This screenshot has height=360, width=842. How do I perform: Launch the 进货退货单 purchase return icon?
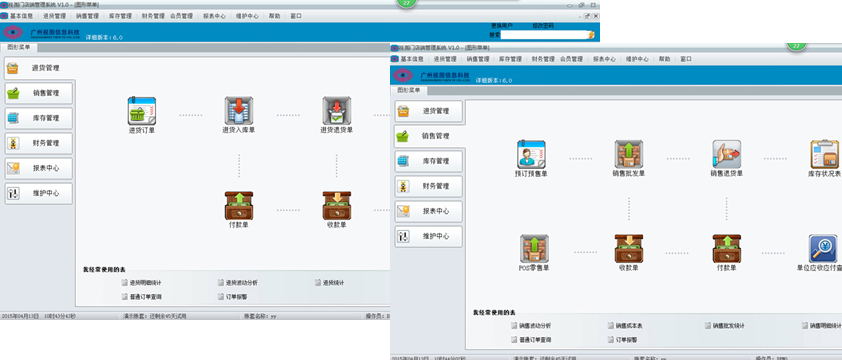click(x=337, y=111)
